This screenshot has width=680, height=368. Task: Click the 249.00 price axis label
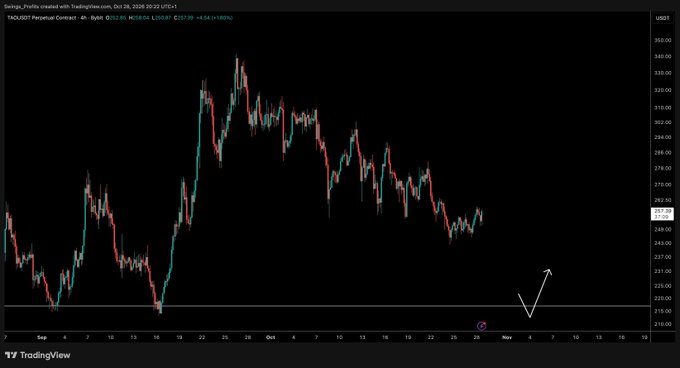[x=662, y=229]
